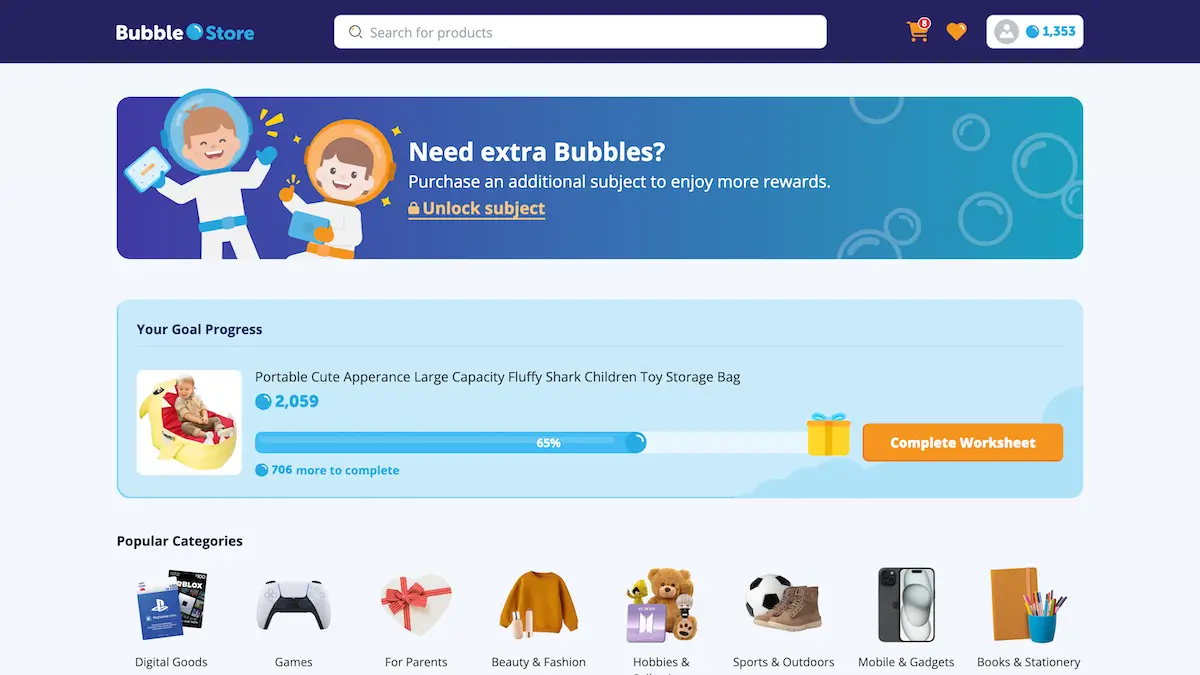Click the user profile avatar icon

(1006, 32)
